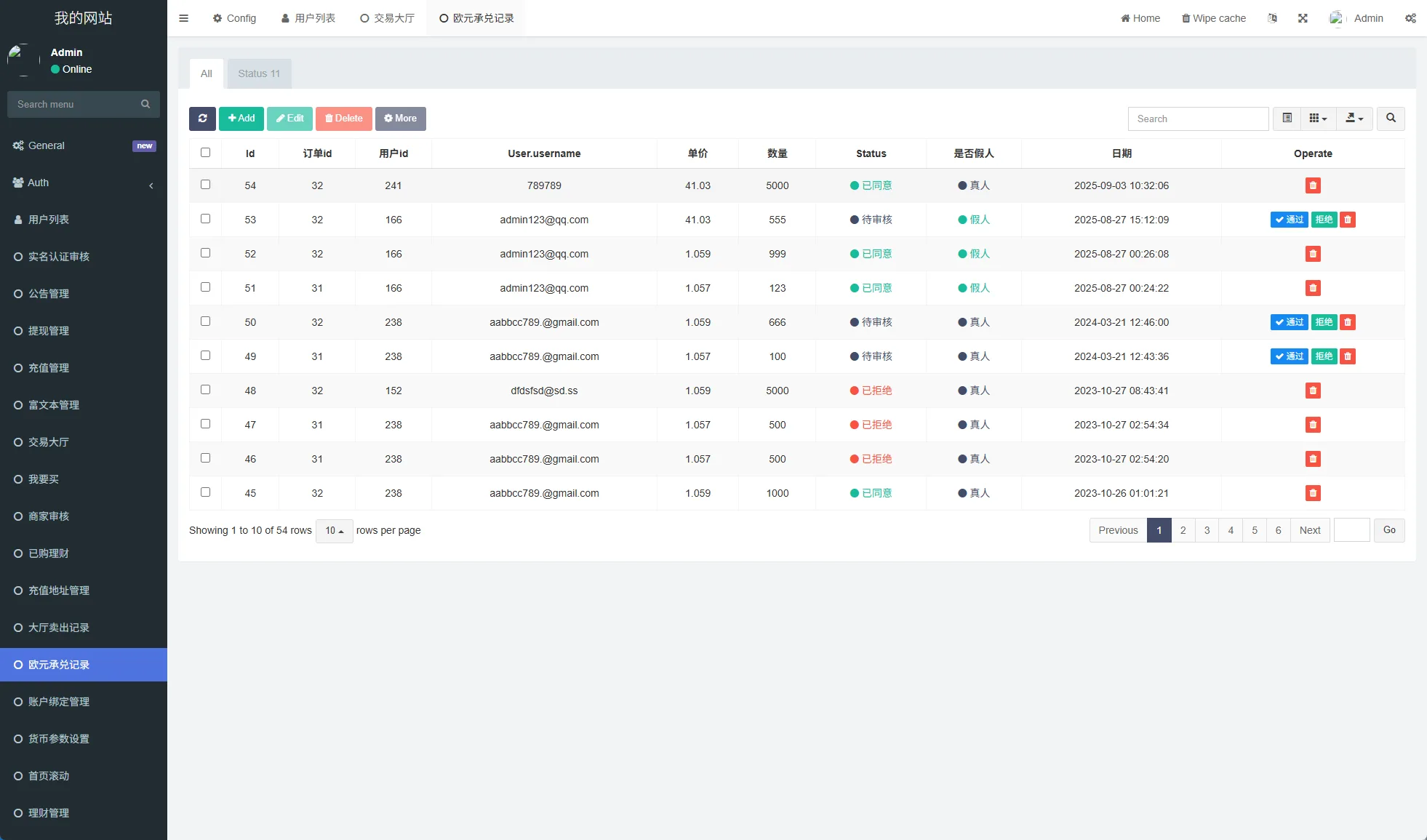1427x840 pixels.
Task: Approve record 53 with 通过 button
Action: (x=1289, y=220)
